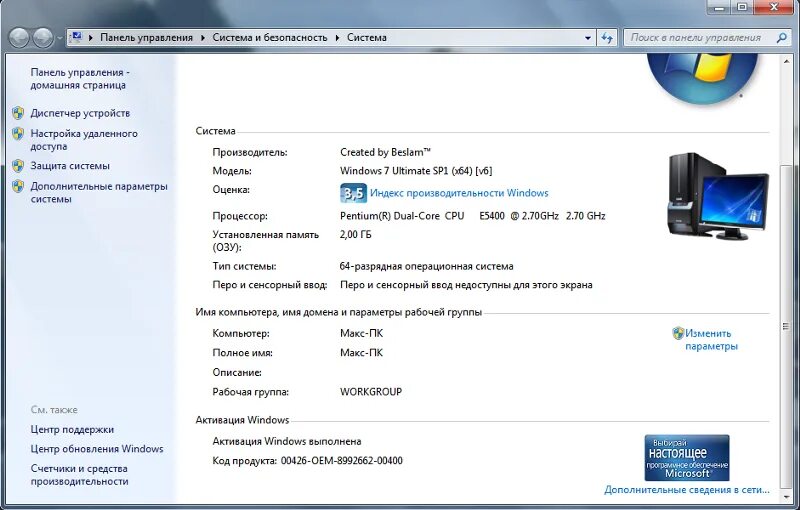Click the search magnifier icon
Image resolution: width=800 pixels, height=510 pixels.
[x=781, y=38]
